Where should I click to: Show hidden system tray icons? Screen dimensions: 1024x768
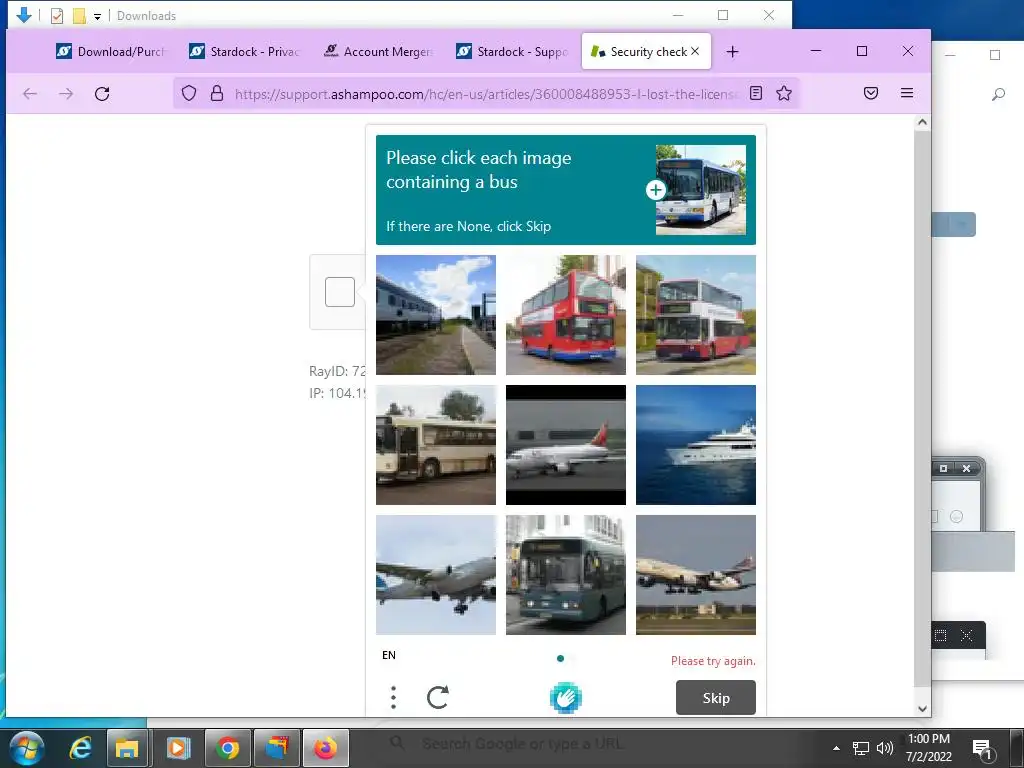pos(836,748)
